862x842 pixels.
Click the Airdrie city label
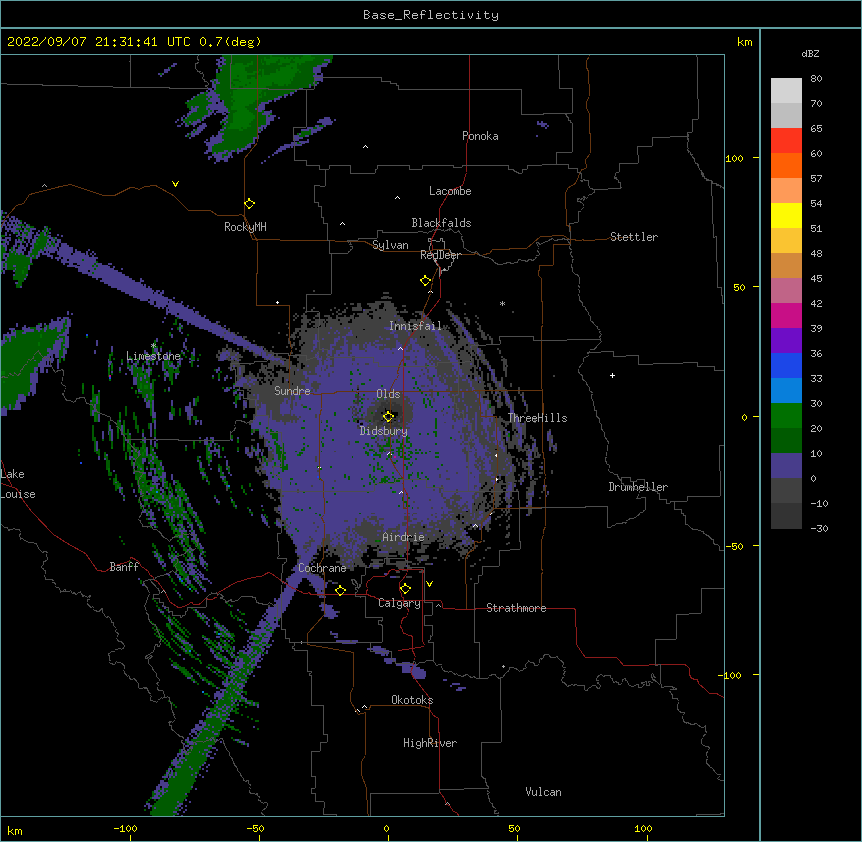tap(403, 537)
